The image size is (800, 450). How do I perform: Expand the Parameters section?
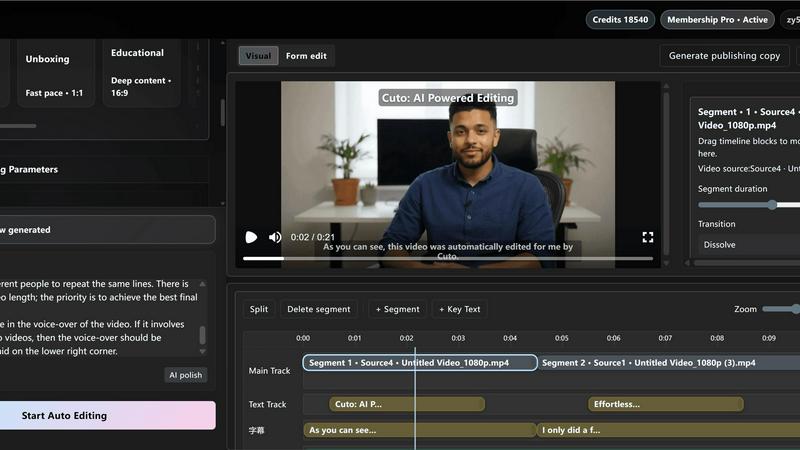tap(104, 169)
